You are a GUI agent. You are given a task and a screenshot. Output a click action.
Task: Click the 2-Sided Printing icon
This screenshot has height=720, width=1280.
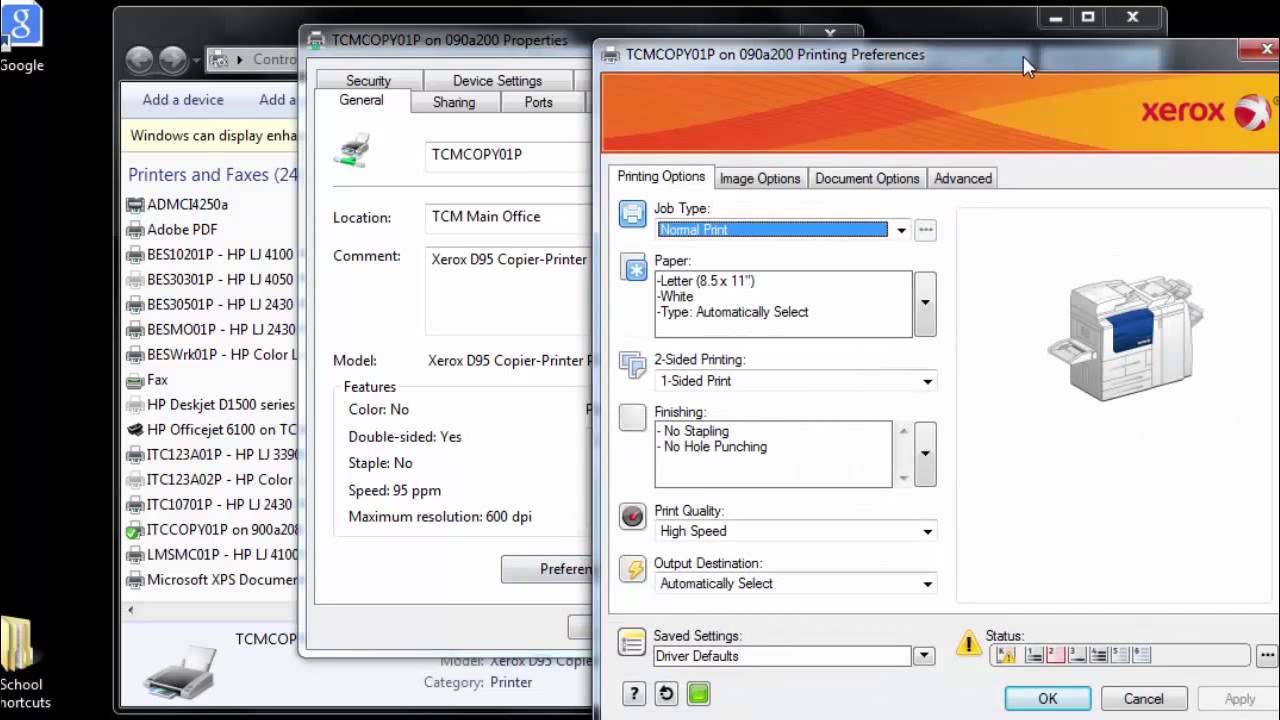pyautogui.click(x=632, y=364)
